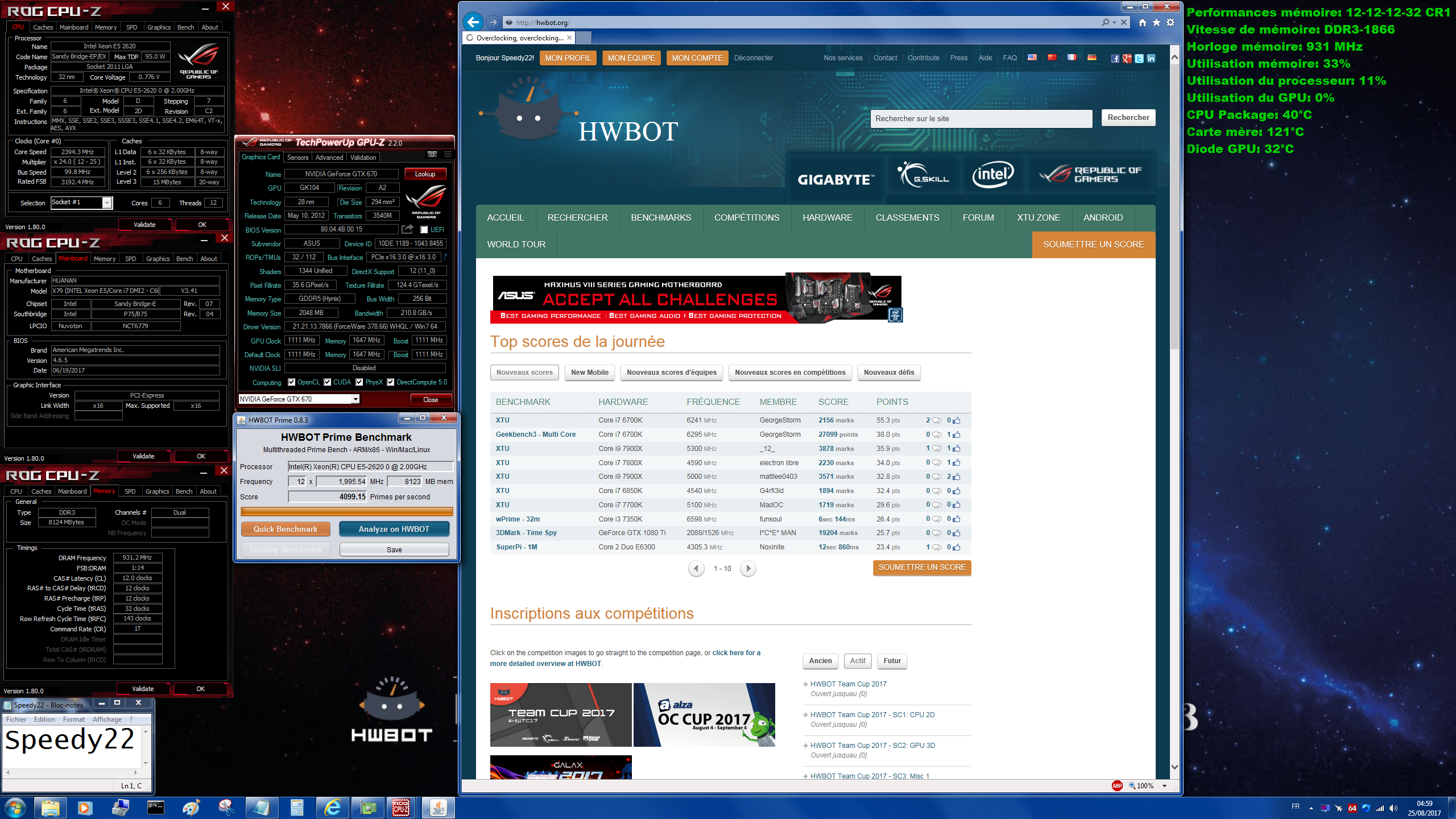Open the browser zoom level dropdown
Image resolution: width=1456 pixels, height=819 pixels.
1164,786
